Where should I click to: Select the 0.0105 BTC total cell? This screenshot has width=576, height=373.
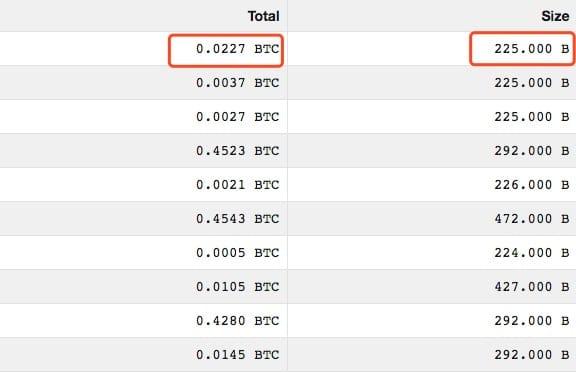(238, 287)
